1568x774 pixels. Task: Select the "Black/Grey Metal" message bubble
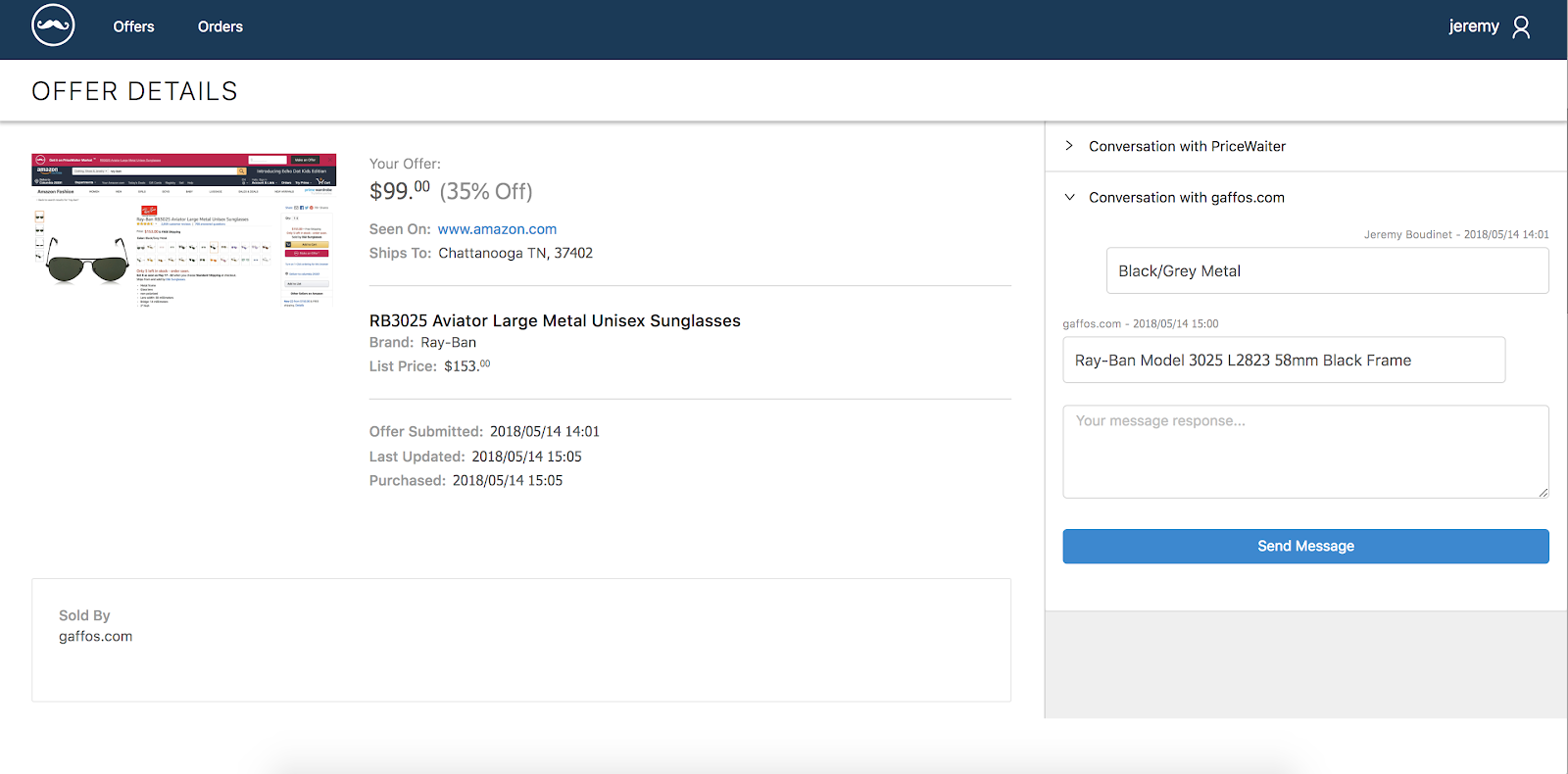point(1327,270)
